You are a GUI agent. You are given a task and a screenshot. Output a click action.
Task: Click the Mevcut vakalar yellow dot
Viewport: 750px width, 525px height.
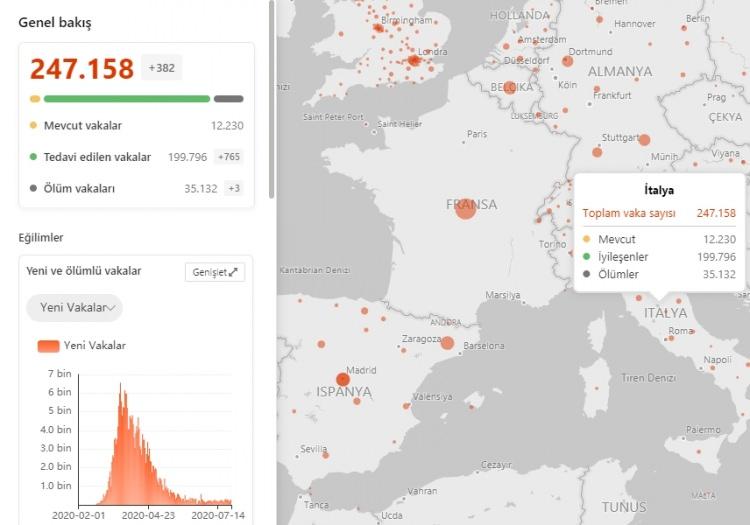[x=33, y=125]
